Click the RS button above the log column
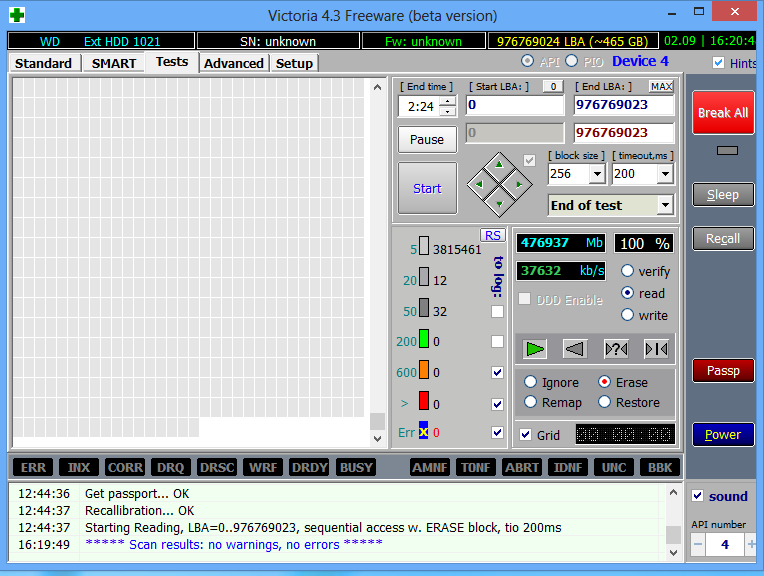 click(493, 235)
